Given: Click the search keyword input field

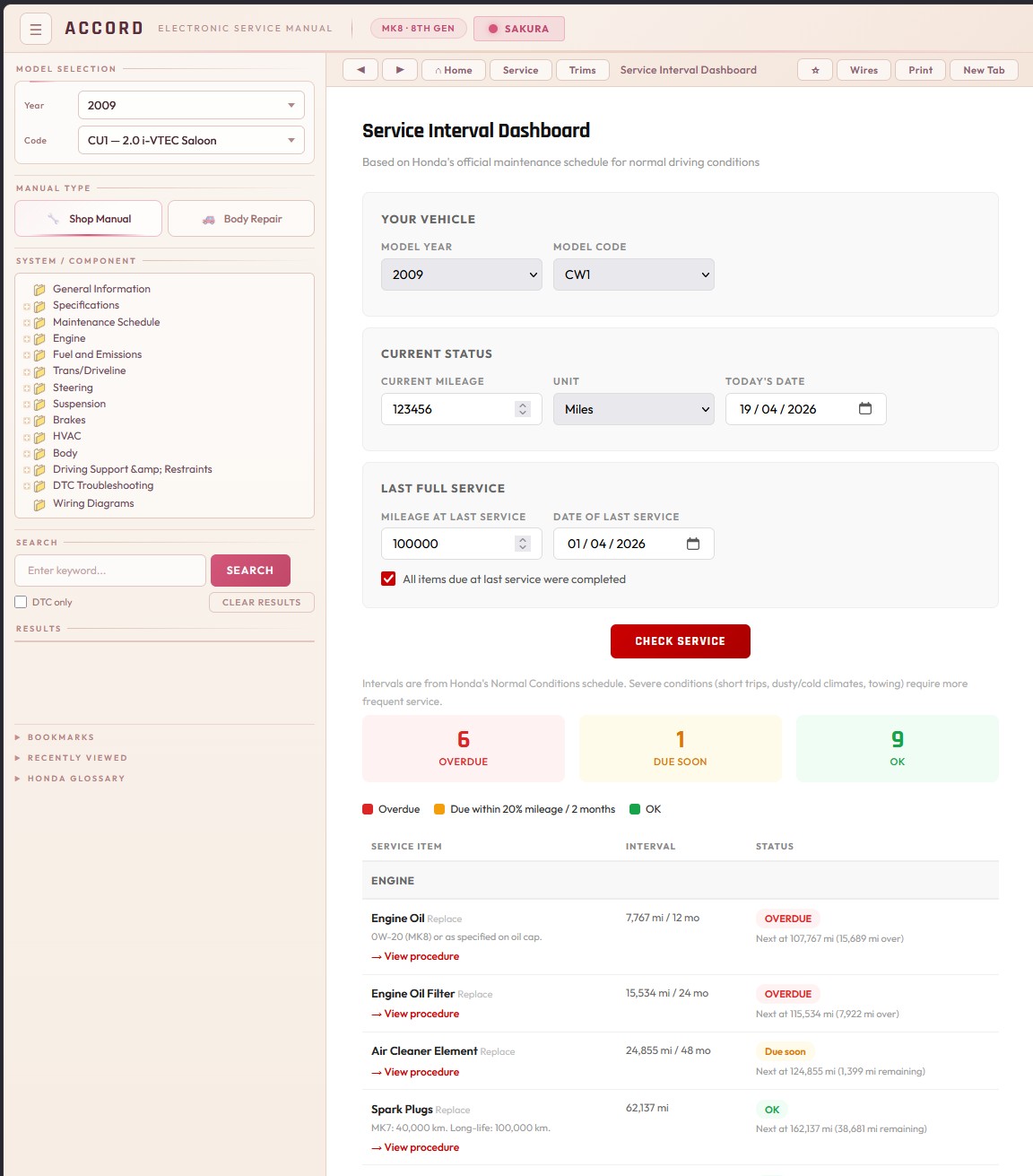Looking at the screenshot, I should 110,571.
